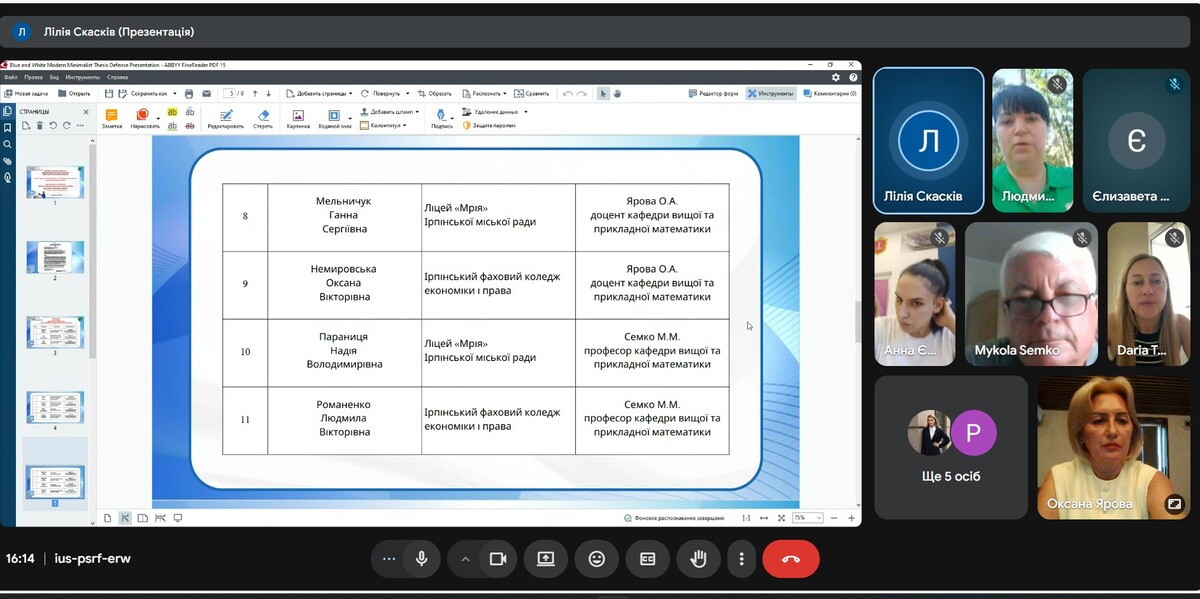Click the Открыть open file button
The height and width of the screenshot is (599, 1200).
click(74, 93)
